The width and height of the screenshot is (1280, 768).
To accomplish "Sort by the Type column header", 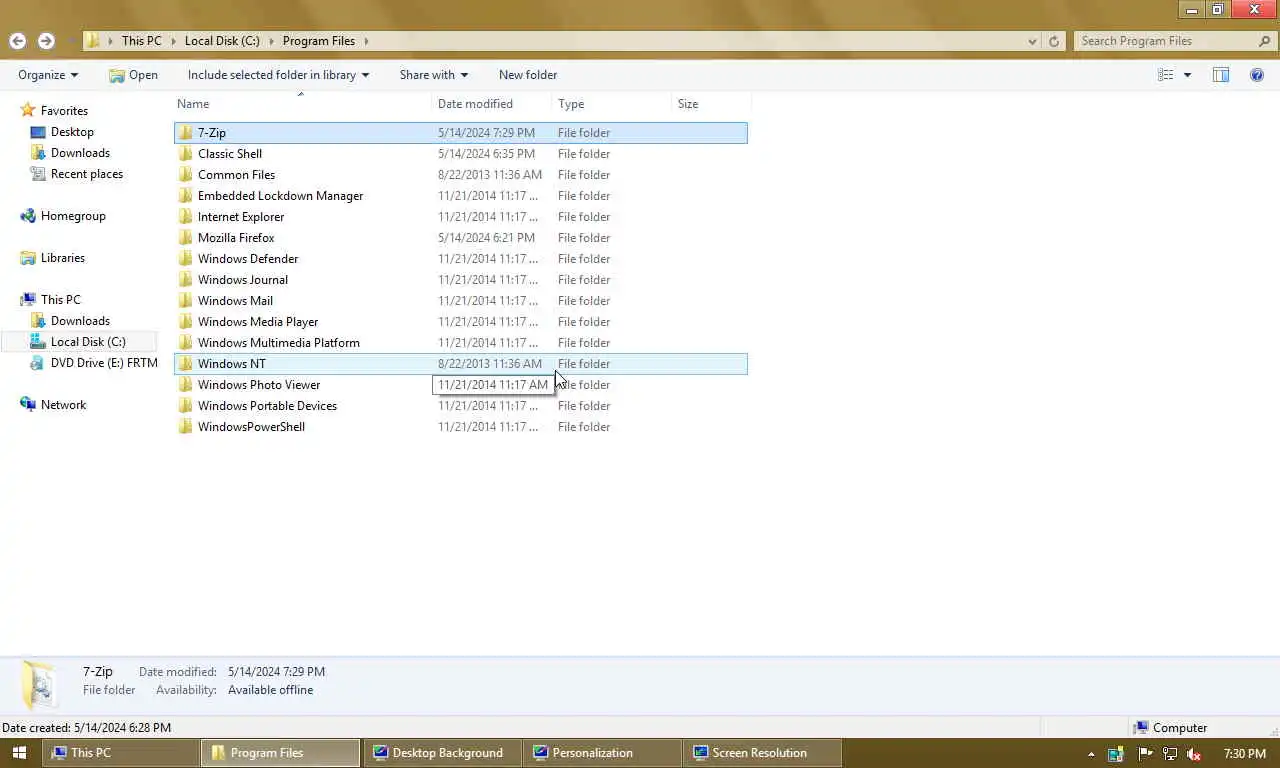I will pos(612,104).
